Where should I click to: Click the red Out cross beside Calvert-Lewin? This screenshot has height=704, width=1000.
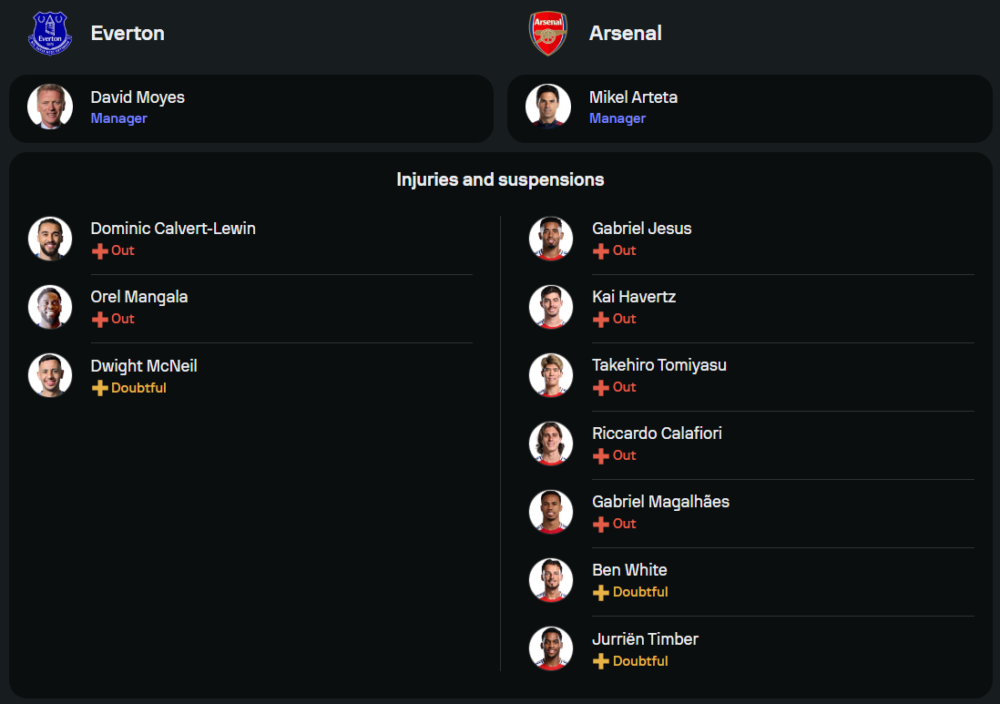pos(100,251)
